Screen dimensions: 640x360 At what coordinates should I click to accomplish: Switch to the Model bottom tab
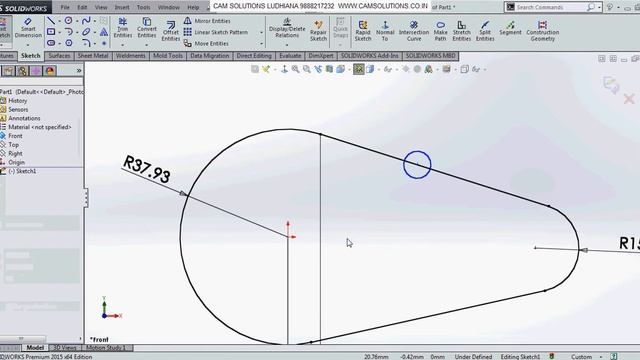(x=35, y=348)
